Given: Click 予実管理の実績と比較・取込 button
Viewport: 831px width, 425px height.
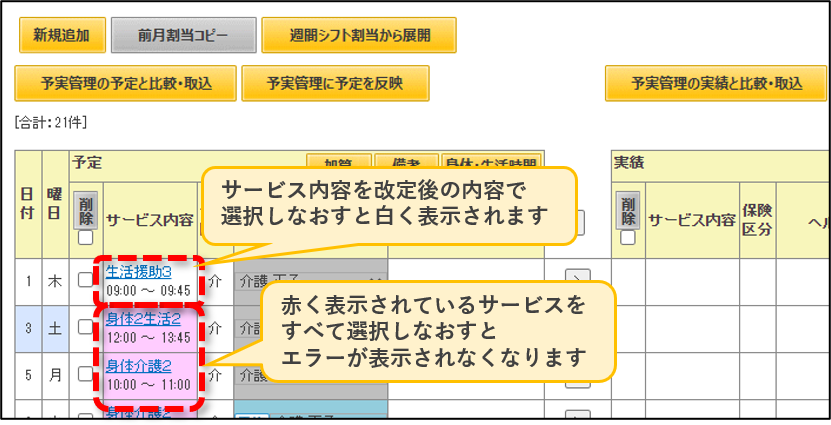Looking at the screenshot, I should click(x=716, y=83).
